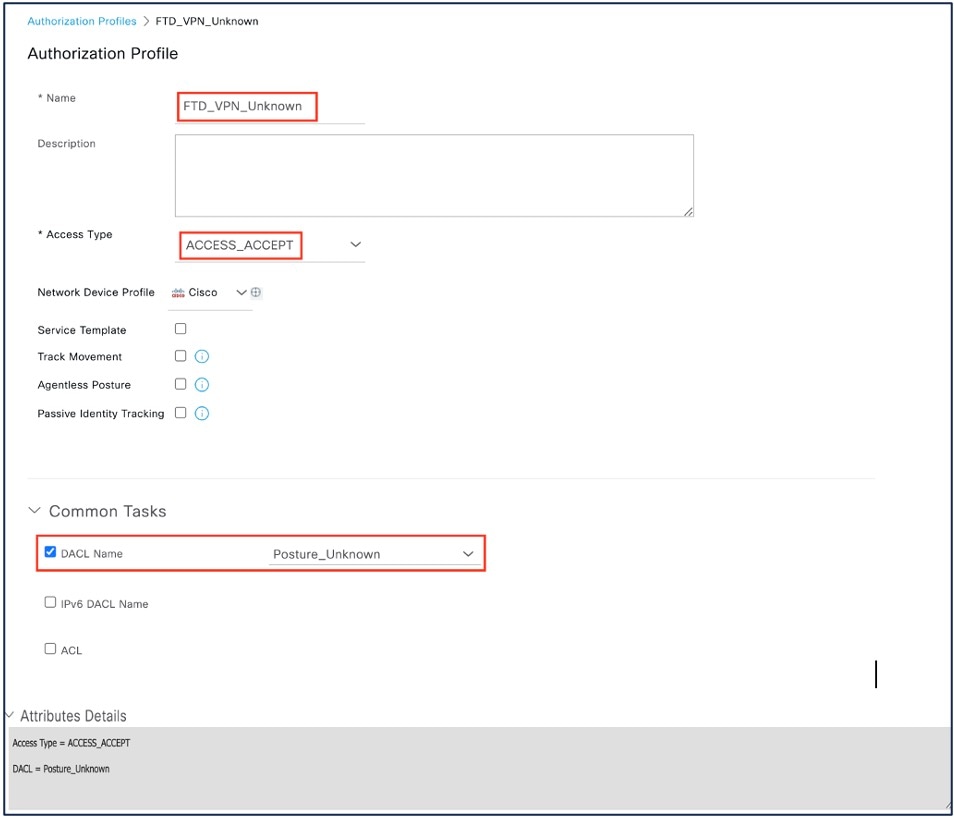Enable the IPv6 DACL Name checkbox
This screenshot has width=954, height=818.
50,602
